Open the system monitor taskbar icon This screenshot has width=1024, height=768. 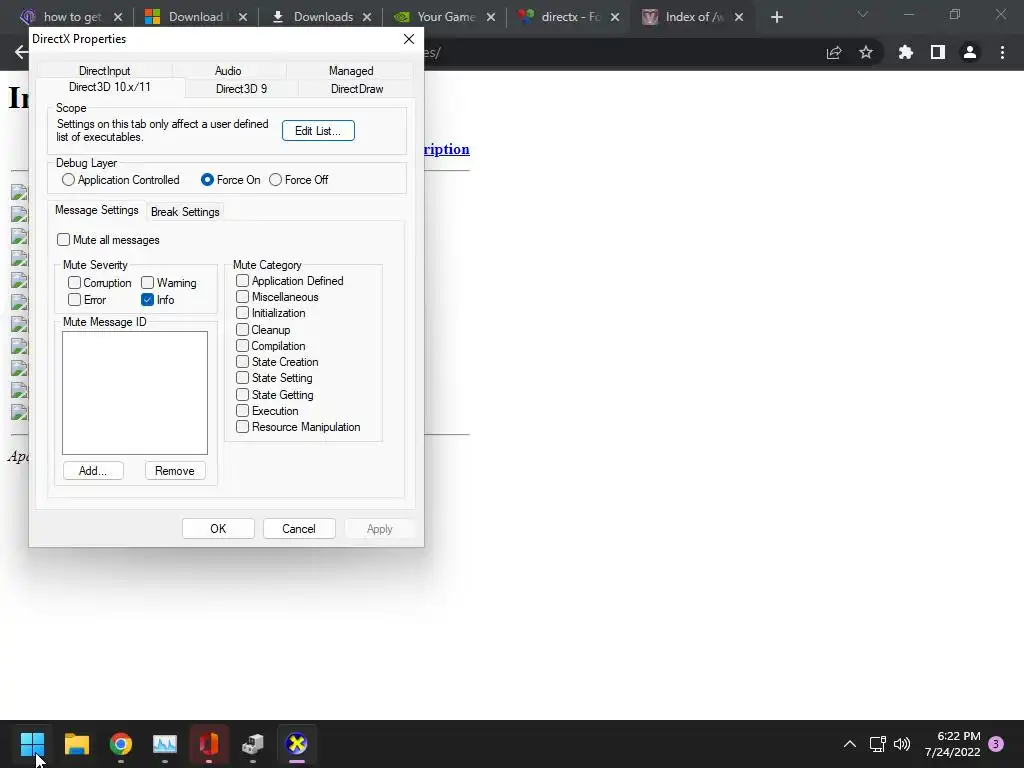coord(165,743)
